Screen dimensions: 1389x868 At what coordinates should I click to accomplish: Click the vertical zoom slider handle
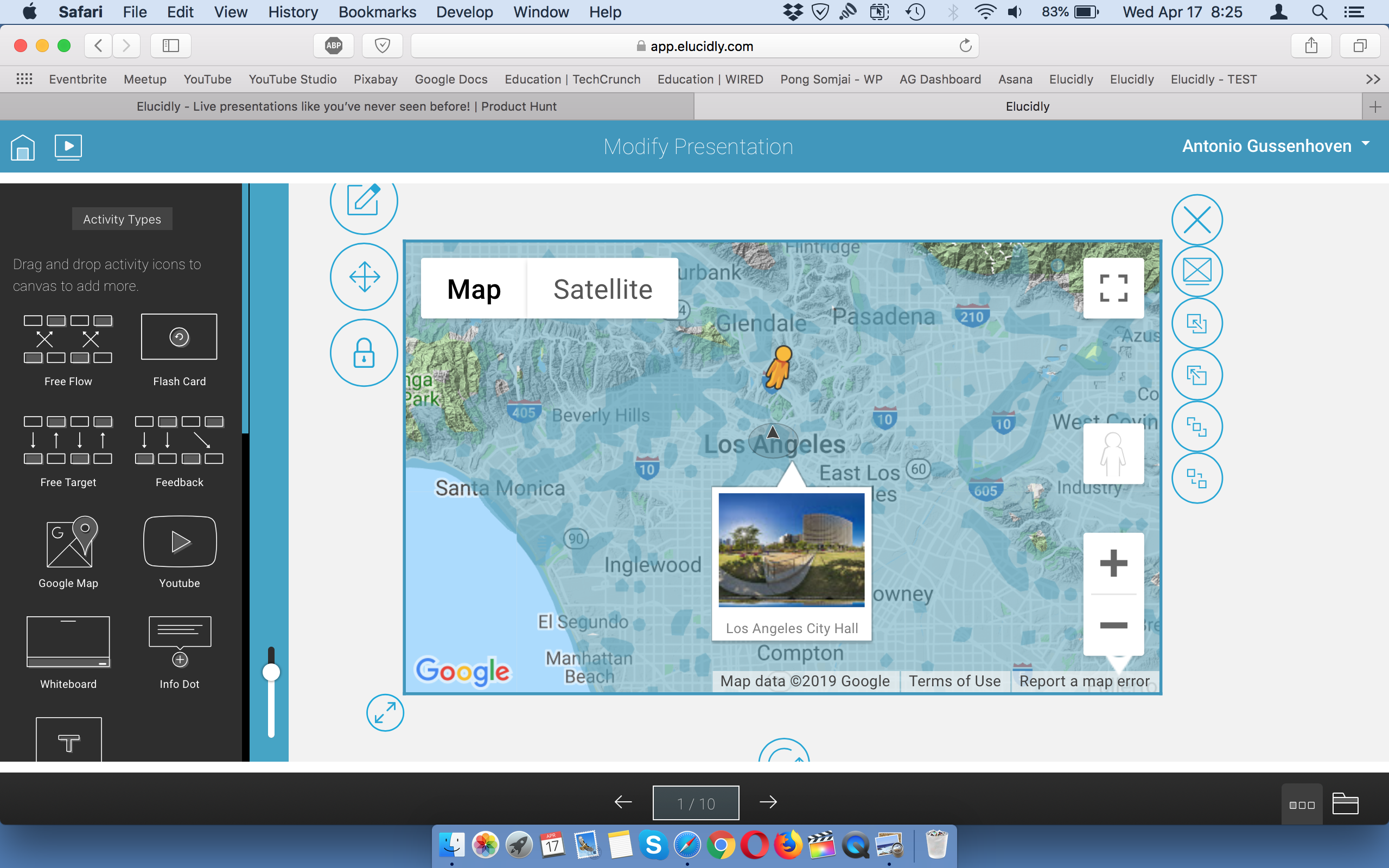click(271, 672)
